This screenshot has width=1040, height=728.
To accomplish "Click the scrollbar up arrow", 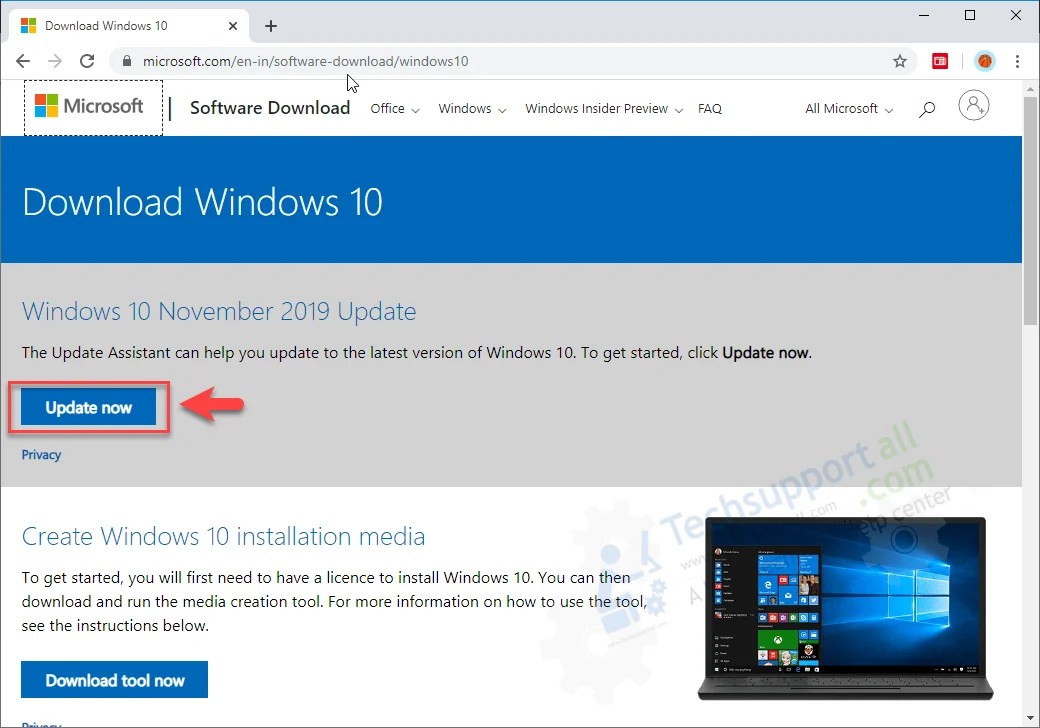I will 1030,88.
